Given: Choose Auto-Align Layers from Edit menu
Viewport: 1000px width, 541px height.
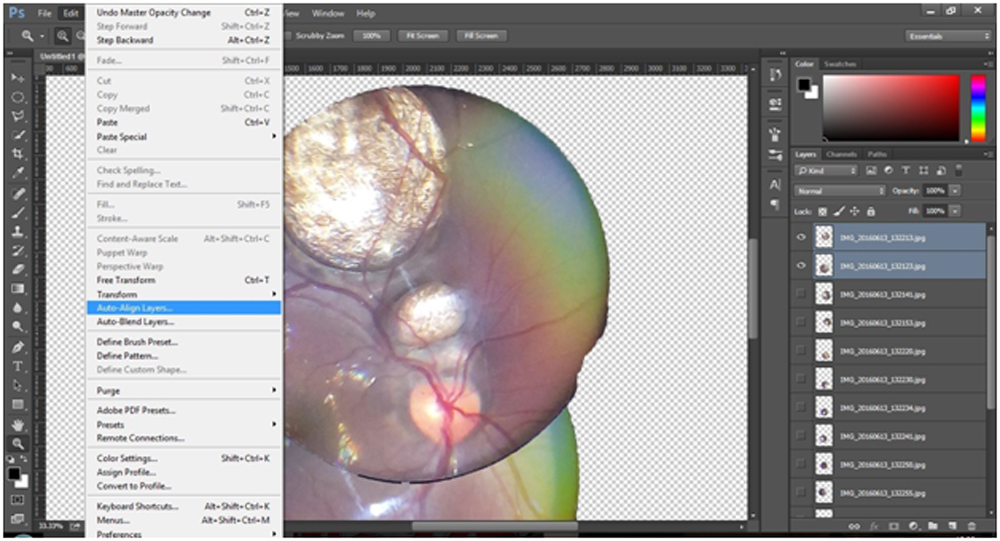Looking at the screenshot, I should click(x=184, y=308).
